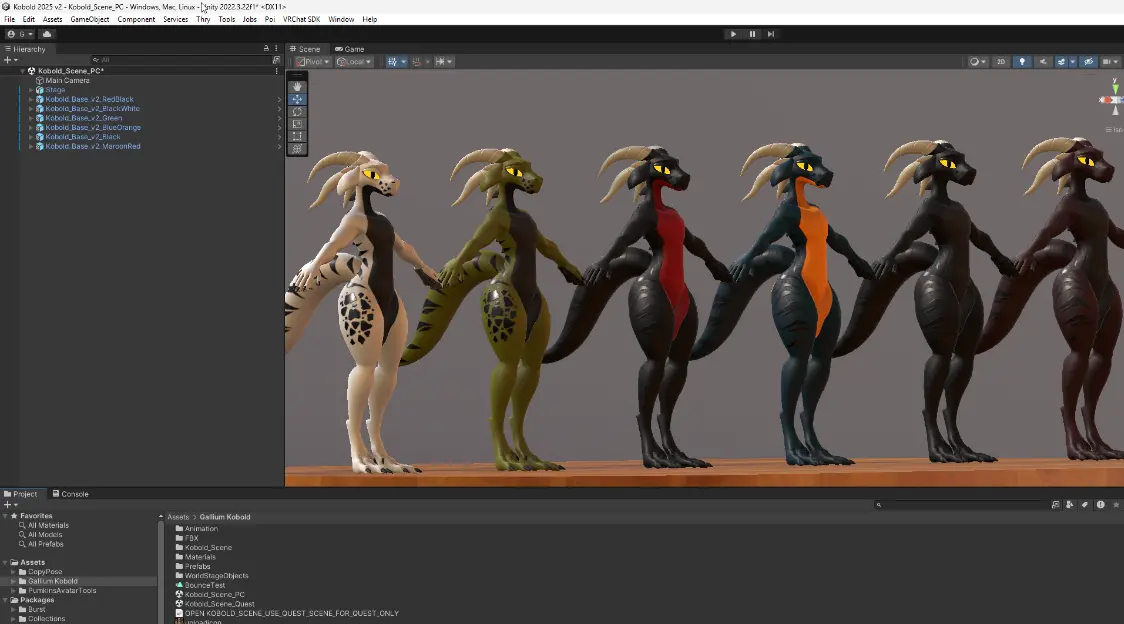Toggle scene visibility eye icon

coord(1089,62)
